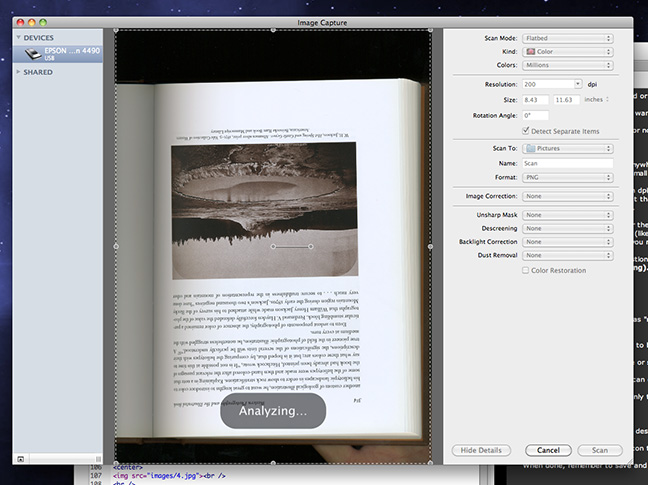Click the left rotation handle on the photo
The image size is (648, 485).
pos(273,247)
